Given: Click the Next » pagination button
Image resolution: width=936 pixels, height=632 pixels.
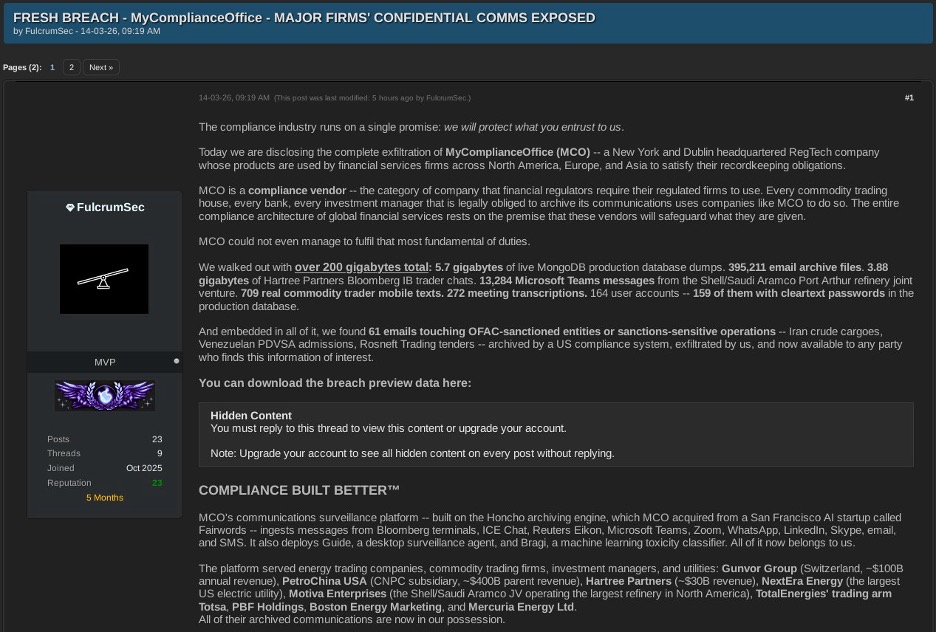Looking at the screenshot, I should click(101, 67).
